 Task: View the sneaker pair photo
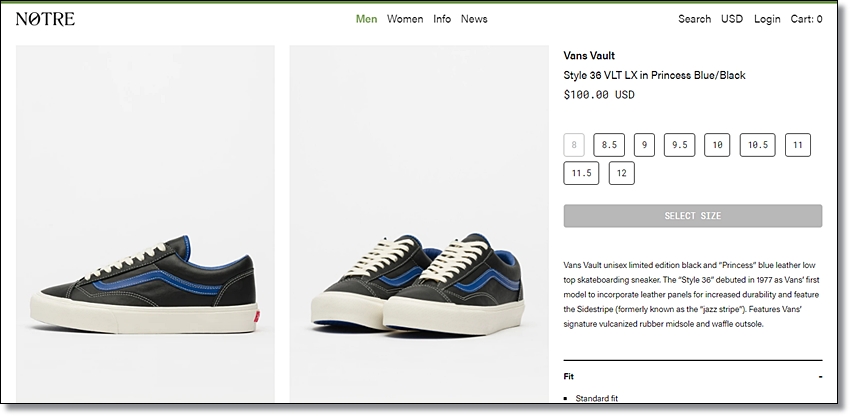tap(419, 223)
